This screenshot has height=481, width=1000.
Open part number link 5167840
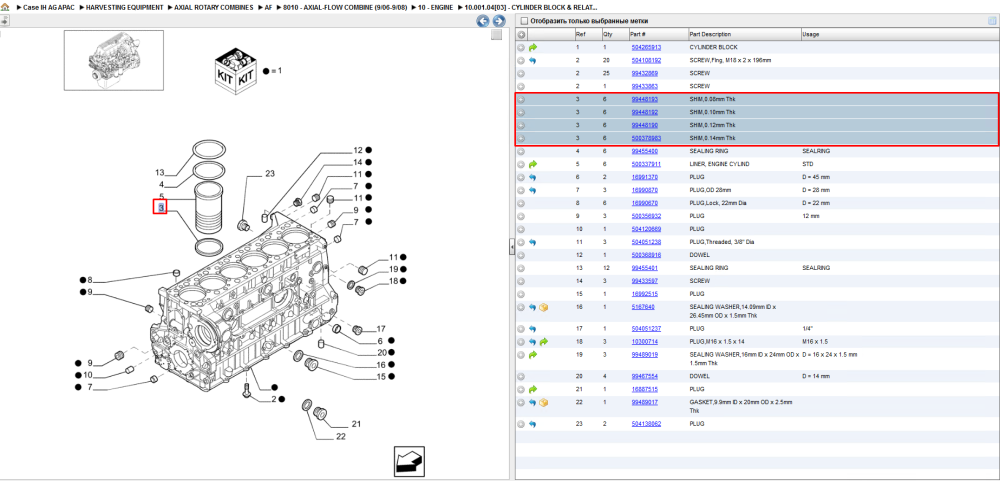(x=643, y=307)
